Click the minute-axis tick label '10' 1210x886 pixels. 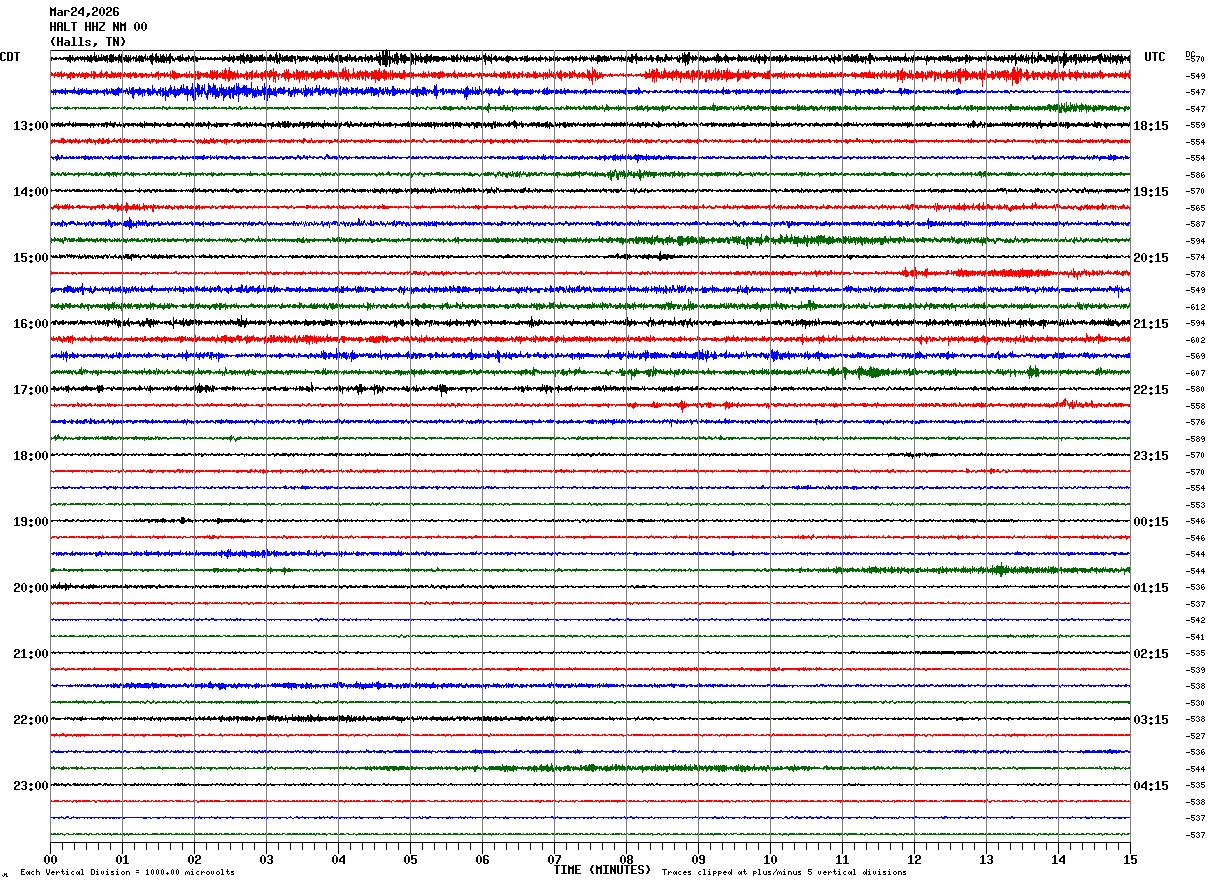click(x=770, y=859)
